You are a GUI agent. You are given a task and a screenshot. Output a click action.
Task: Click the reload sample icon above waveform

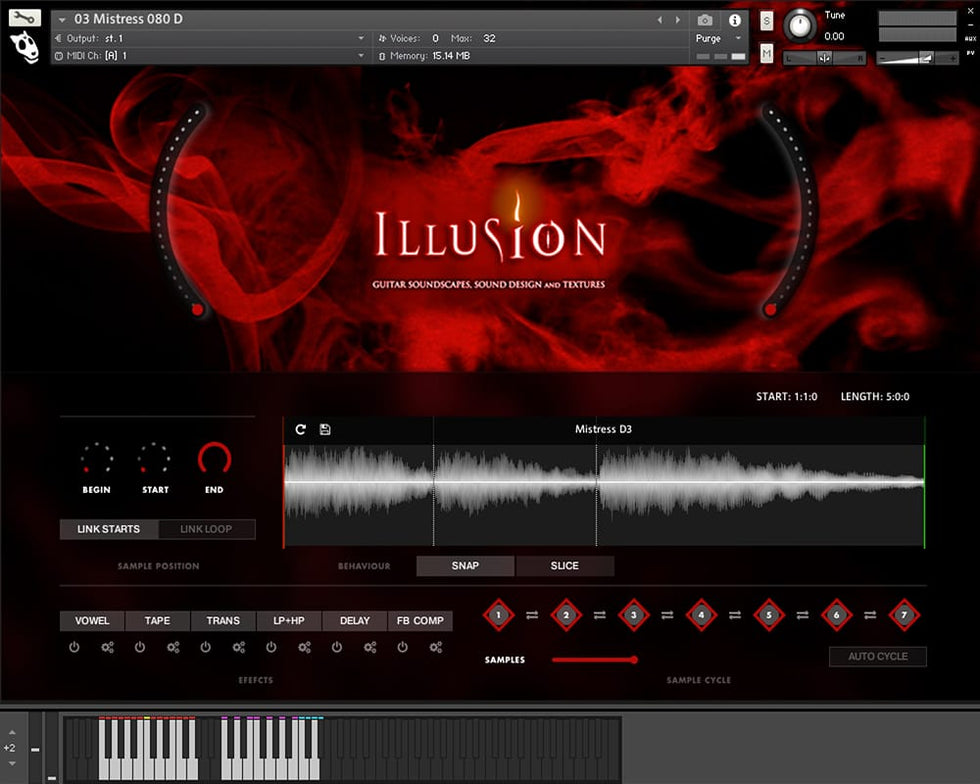301,429
